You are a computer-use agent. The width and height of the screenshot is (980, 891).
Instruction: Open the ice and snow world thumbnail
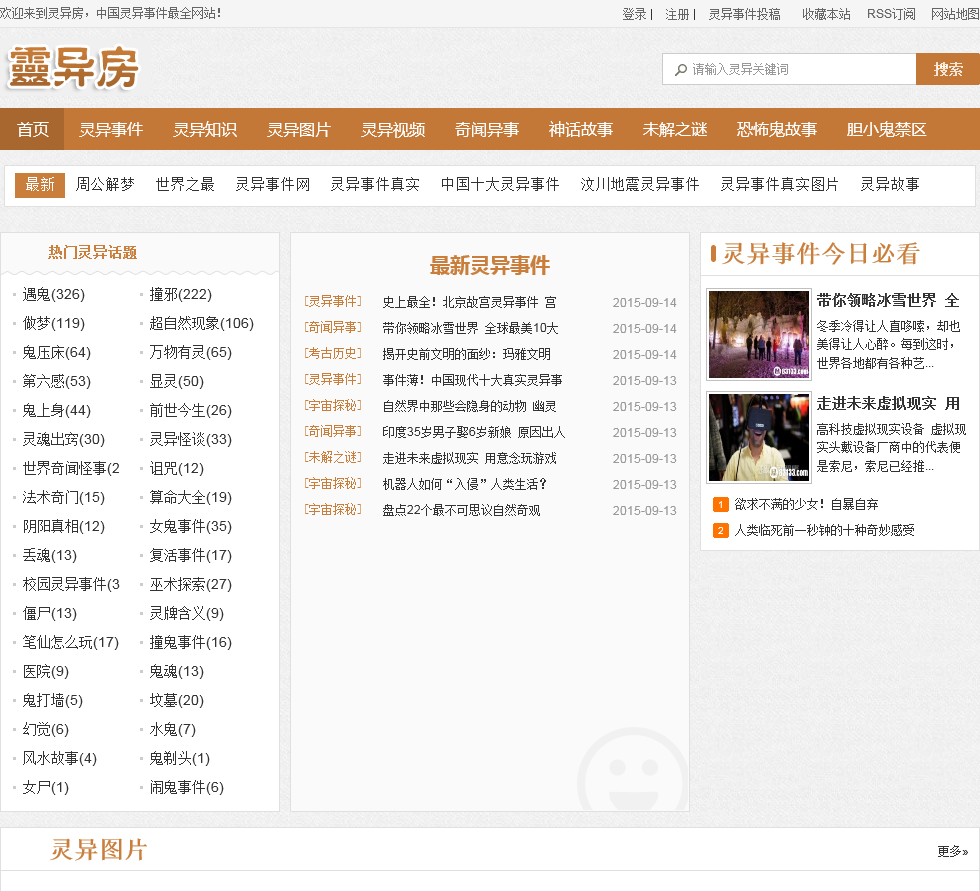(x=758, y=334)
